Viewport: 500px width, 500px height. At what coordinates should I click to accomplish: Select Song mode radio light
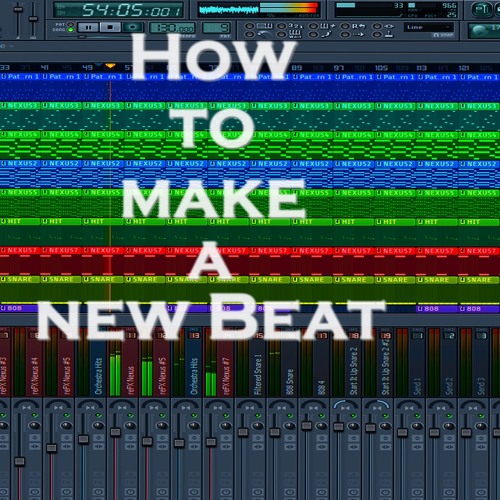(x=70, y=30)
